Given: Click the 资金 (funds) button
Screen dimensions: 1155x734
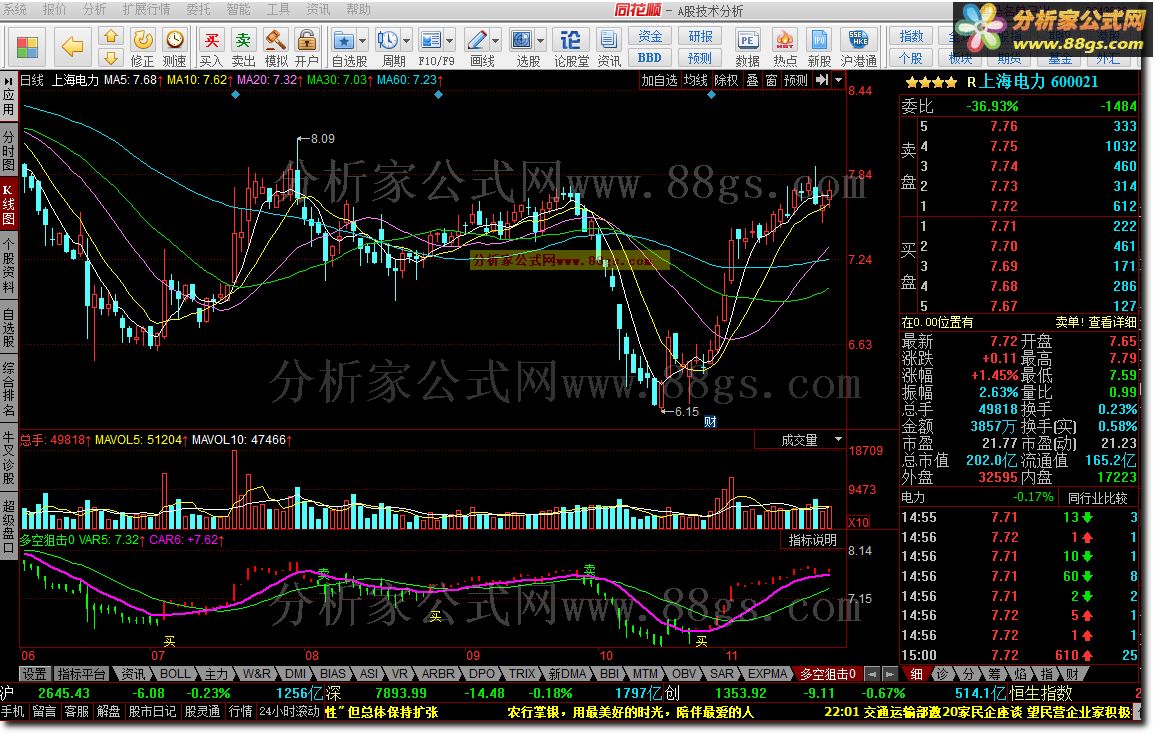Looking at the screenshot, I should [650, 36].
